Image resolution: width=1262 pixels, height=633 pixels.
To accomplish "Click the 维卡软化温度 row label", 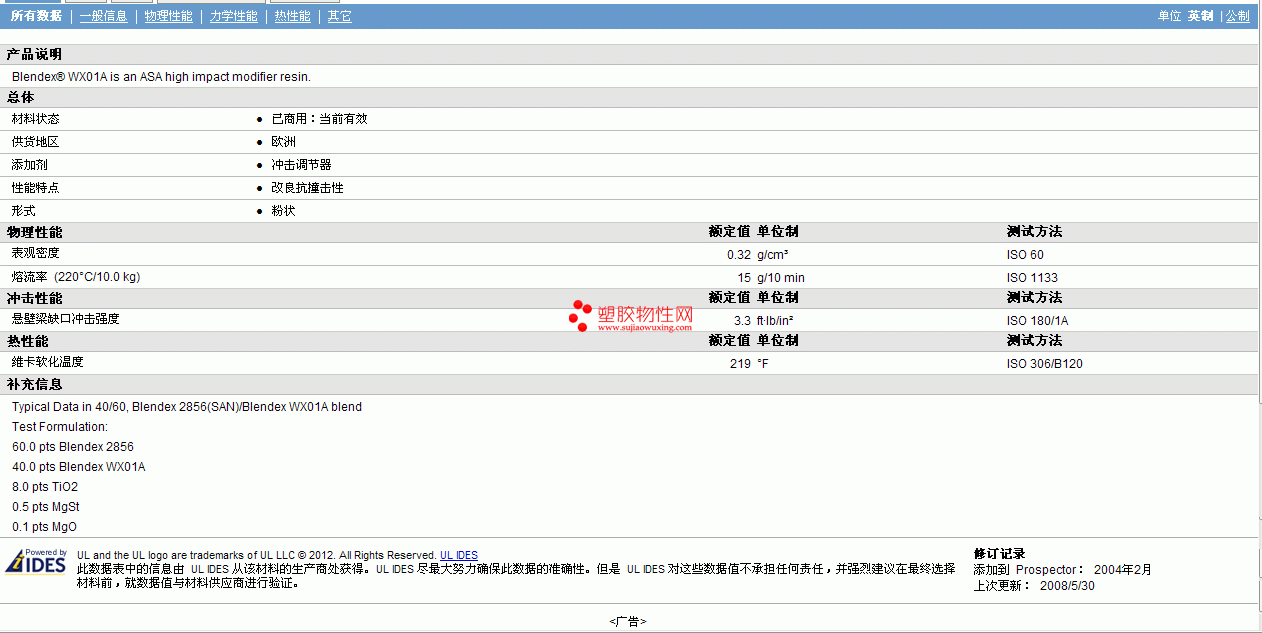I will click(47, 362).
